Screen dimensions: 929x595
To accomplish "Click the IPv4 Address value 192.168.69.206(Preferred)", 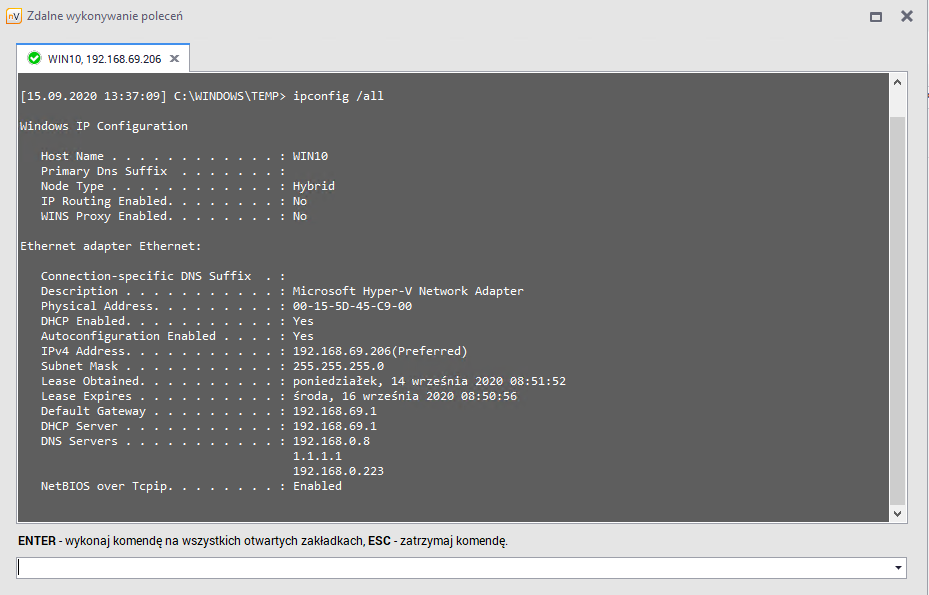I will [x=379, y=351].
